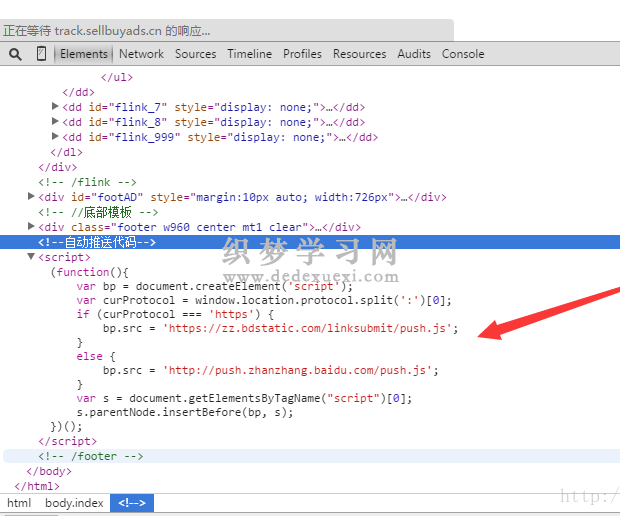Screen dimensions: 620x516
Task: Open the Elements tab
Action: pyautogui.click(x=84, y=54)
